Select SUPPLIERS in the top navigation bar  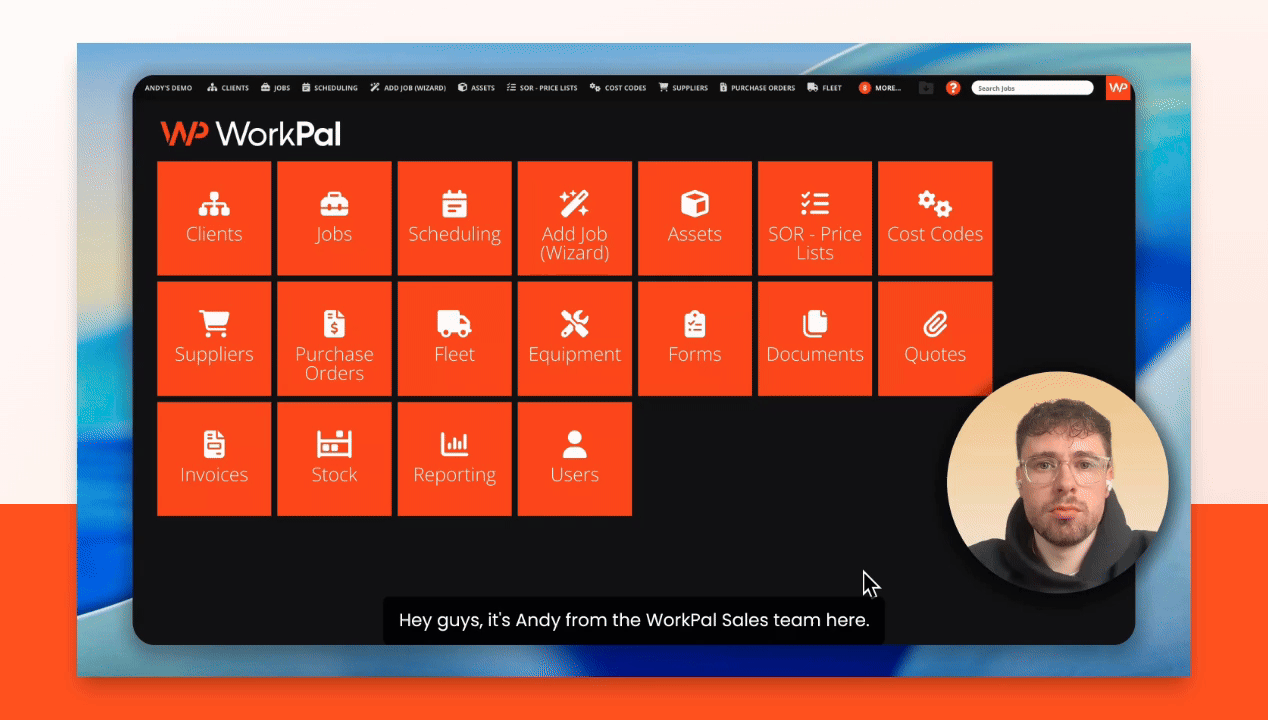pos(683,88)
